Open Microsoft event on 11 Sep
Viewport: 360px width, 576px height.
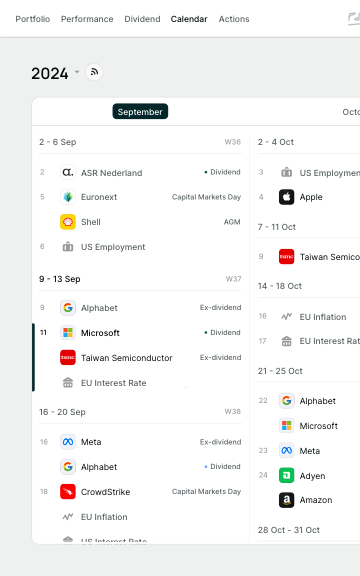[x=100, y=333]
